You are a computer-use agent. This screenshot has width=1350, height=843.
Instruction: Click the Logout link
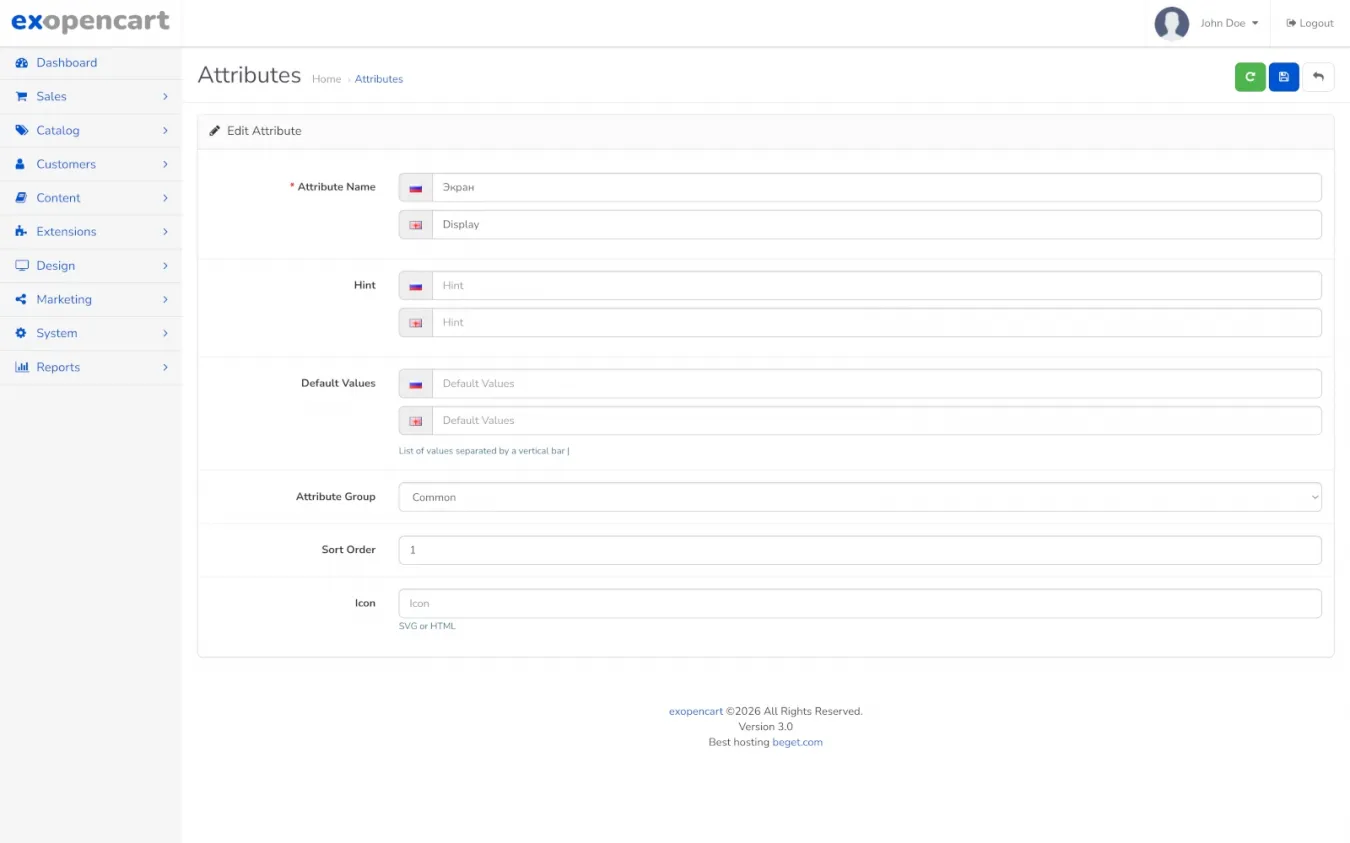(x=1310, y=23)
